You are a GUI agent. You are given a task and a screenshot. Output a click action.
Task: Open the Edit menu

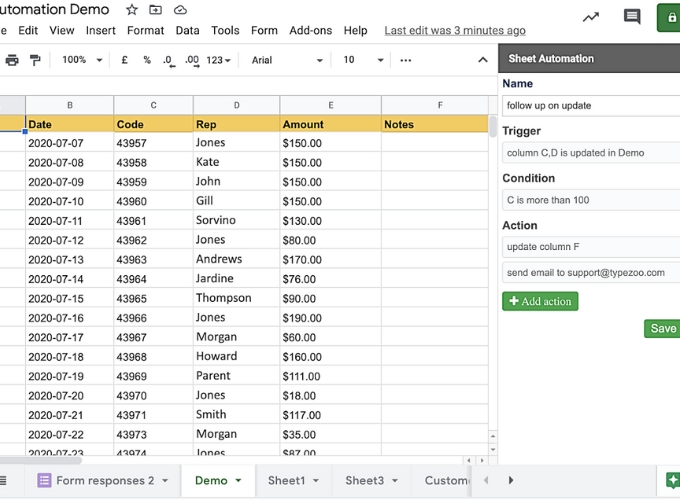point(28,30)
